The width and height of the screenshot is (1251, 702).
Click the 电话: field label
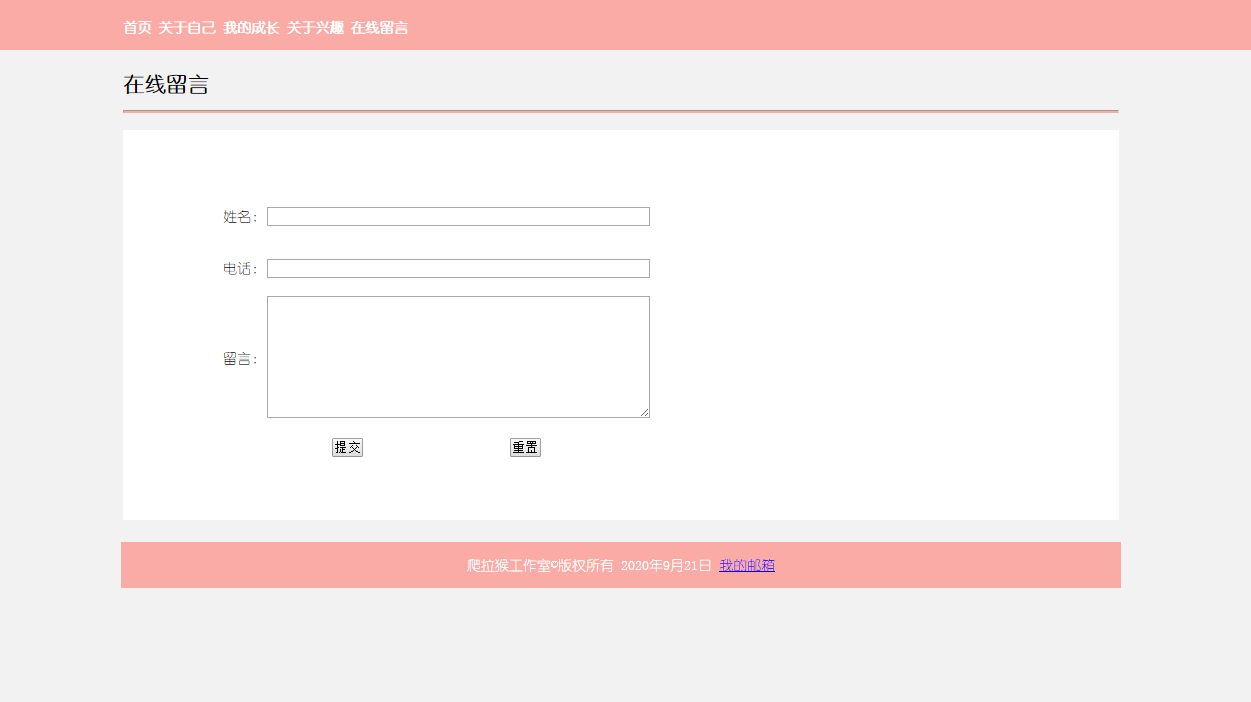pos(240,269)
